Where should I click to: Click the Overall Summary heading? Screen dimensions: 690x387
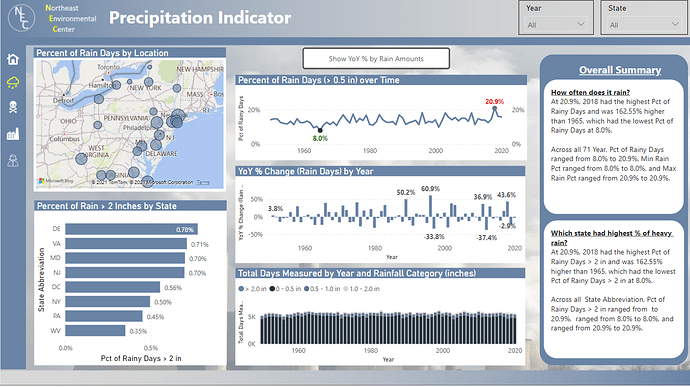[620, 70]
